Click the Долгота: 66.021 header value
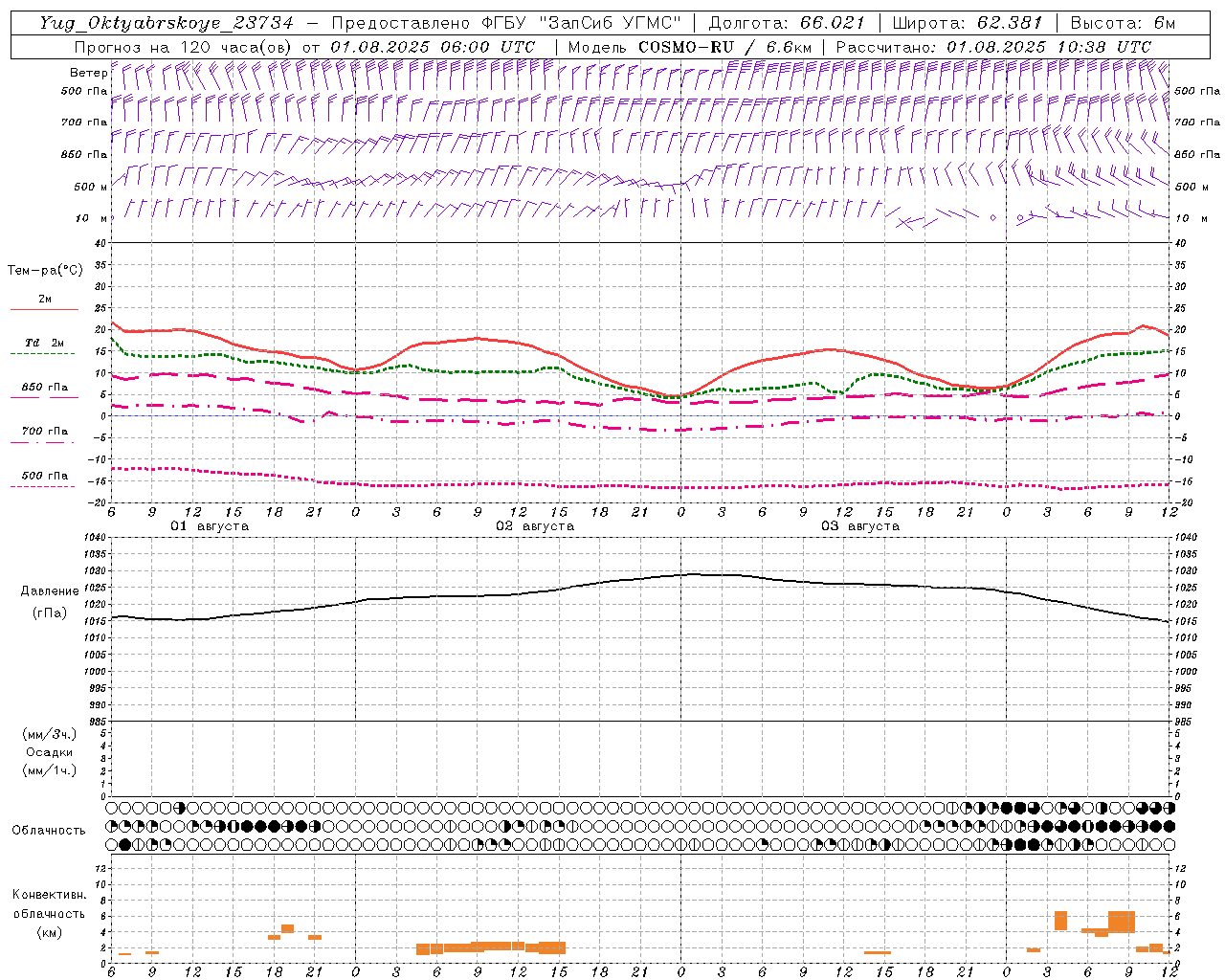The height and width of the screenshot is (980, 1225). coord(787,23)
